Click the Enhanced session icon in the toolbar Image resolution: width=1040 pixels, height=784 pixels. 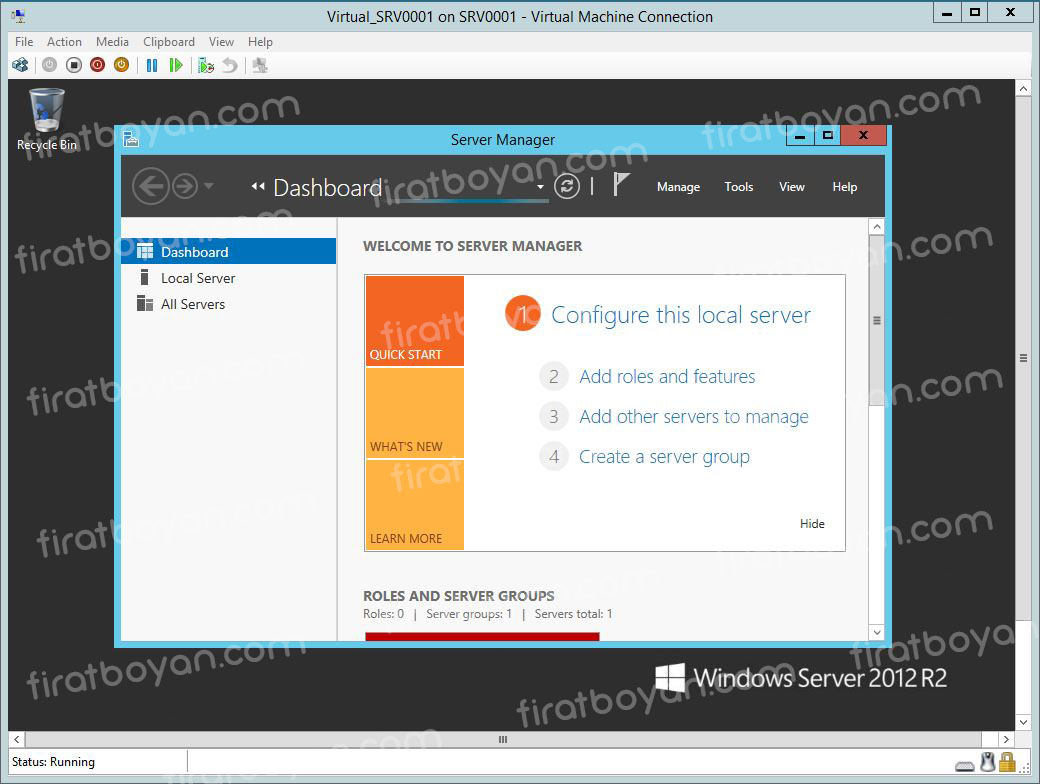[260, 65]
